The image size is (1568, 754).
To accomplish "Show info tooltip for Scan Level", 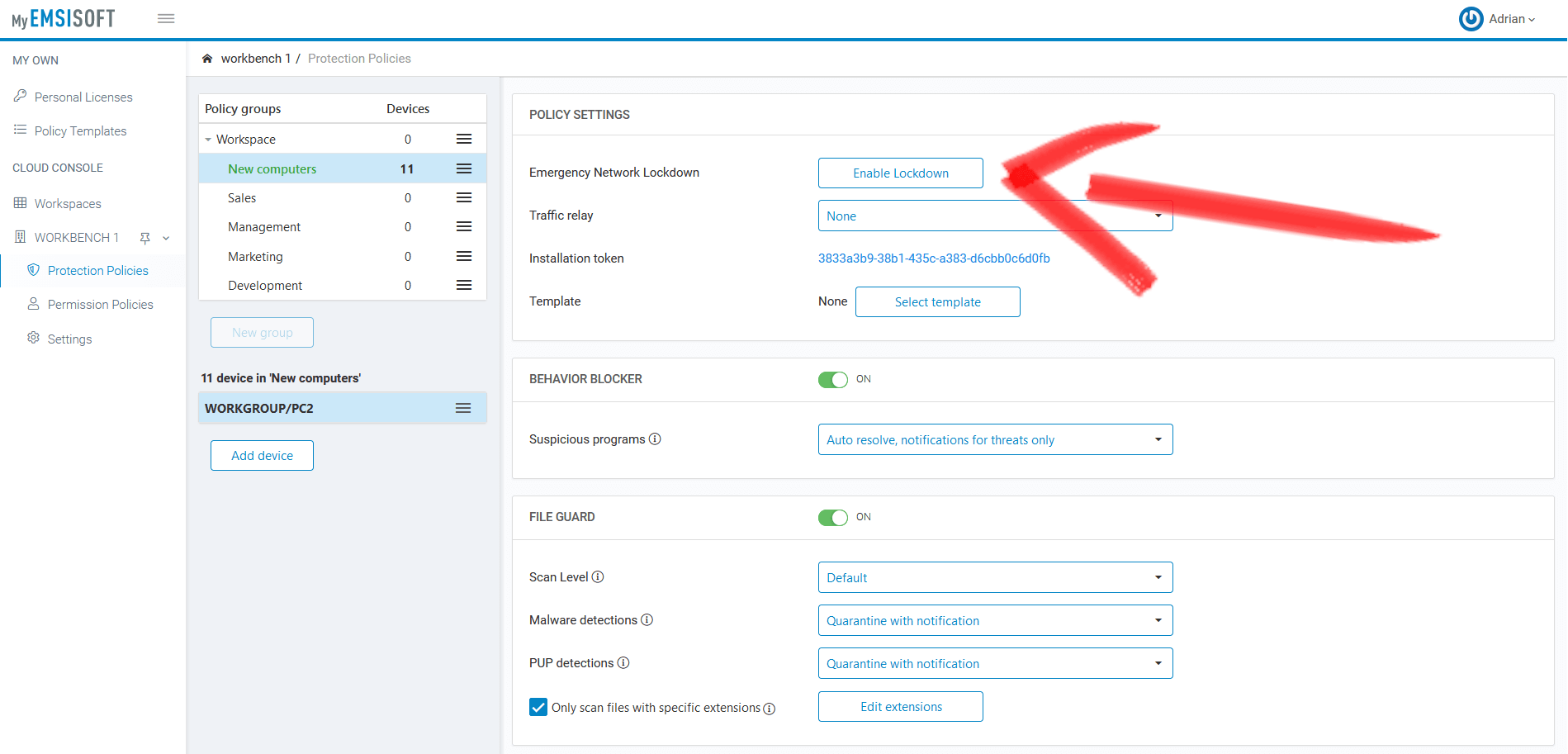I will [598, 577].
